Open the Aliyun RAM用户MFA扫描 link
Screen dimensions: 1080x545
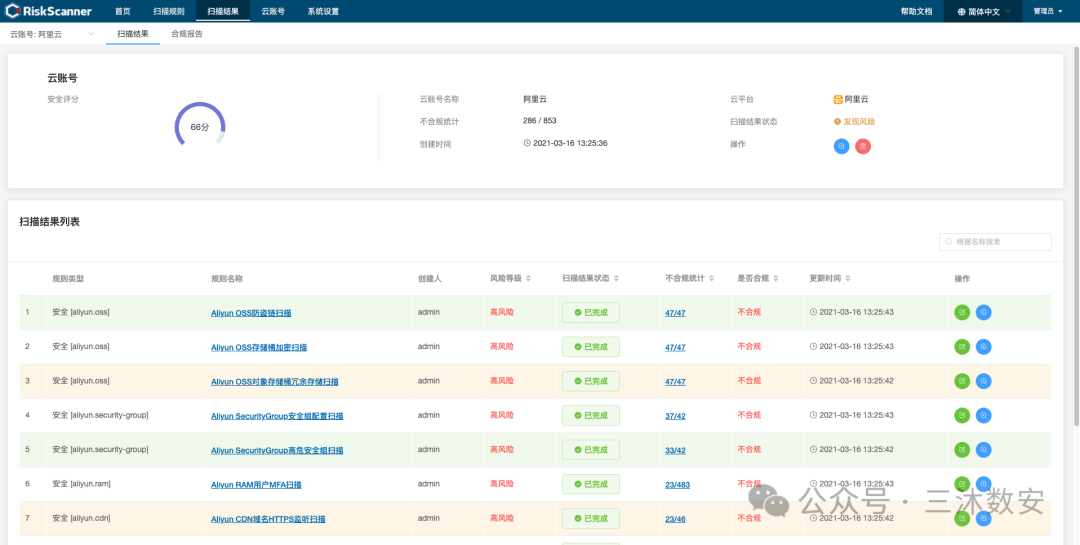pos(256,485)
